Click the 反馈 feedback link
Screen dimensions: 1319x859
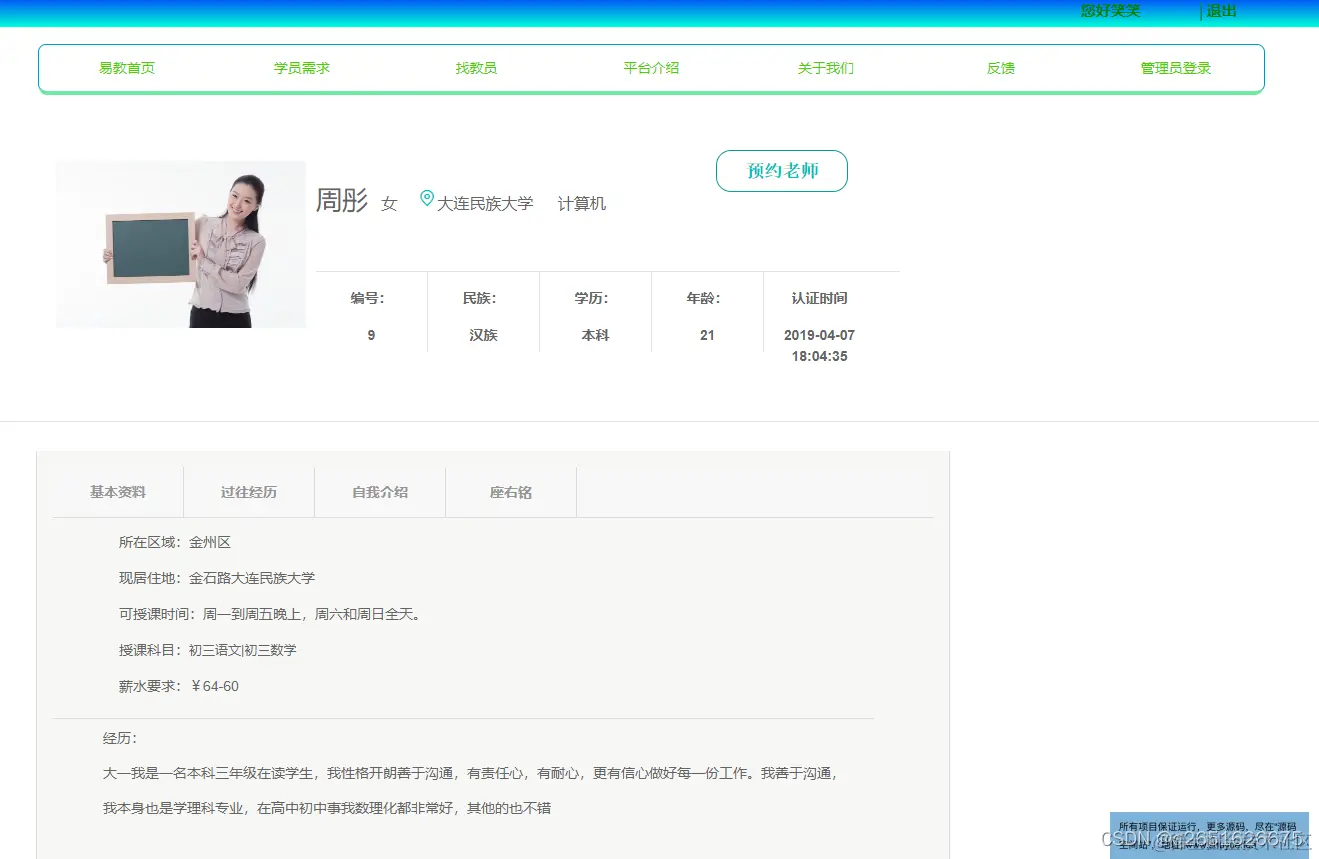(1000, 67)
